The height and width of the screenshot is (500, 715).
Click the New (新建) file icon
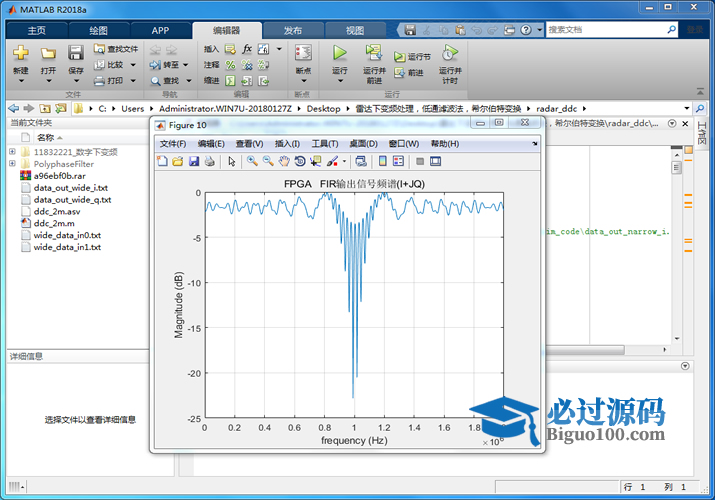pos(21,53)
